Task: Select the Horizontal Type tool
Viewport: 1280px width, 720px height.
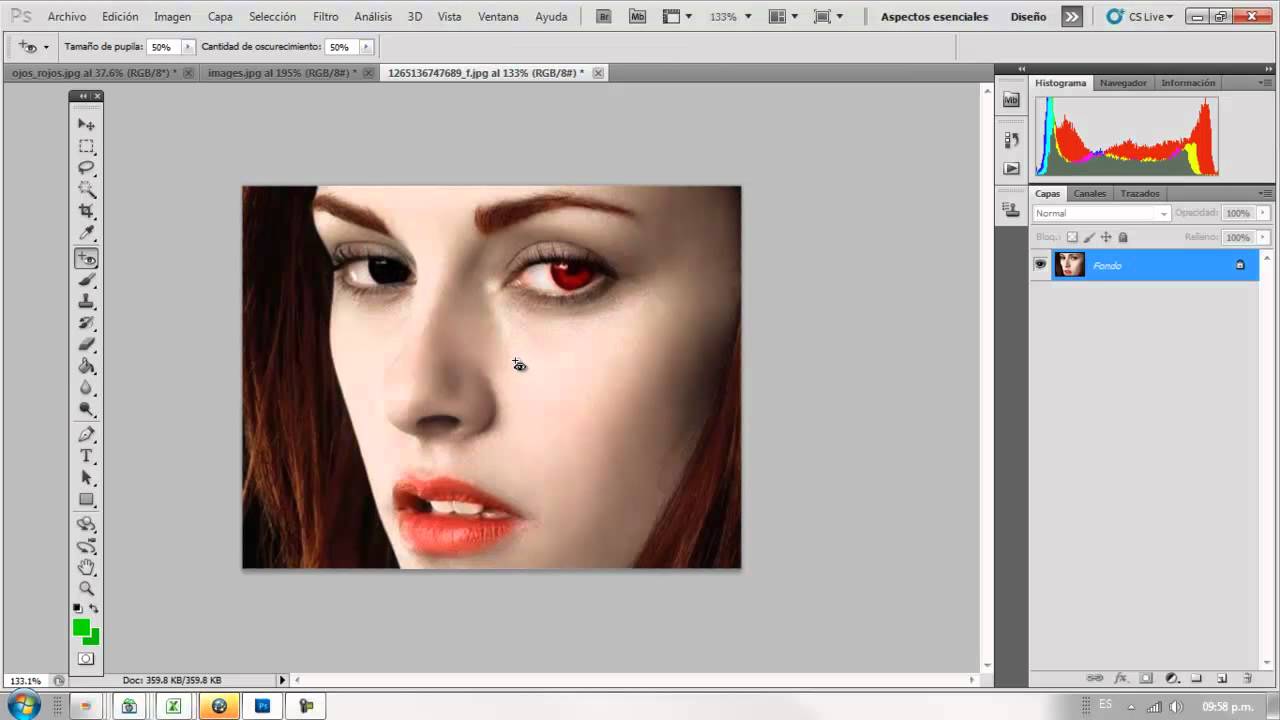Action: [x=87, y=456]
